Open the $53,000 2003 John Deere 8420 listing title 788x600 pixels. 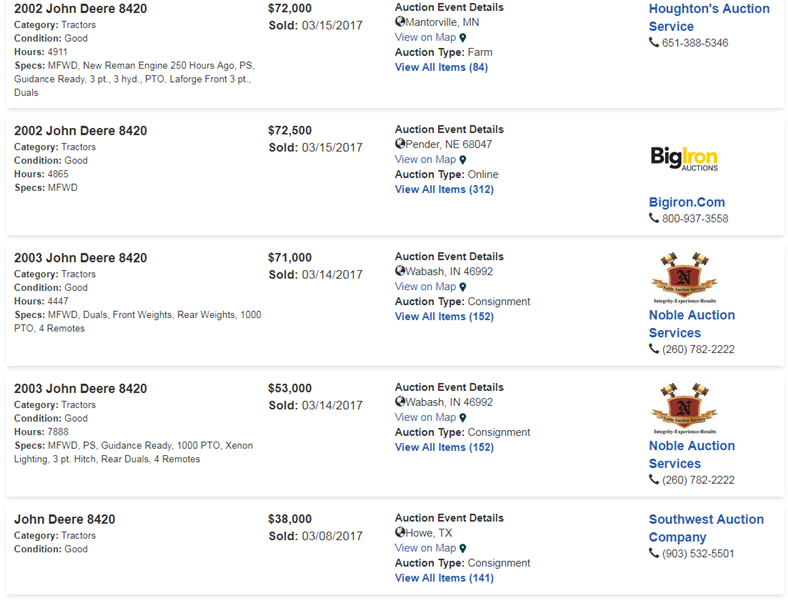80,389
